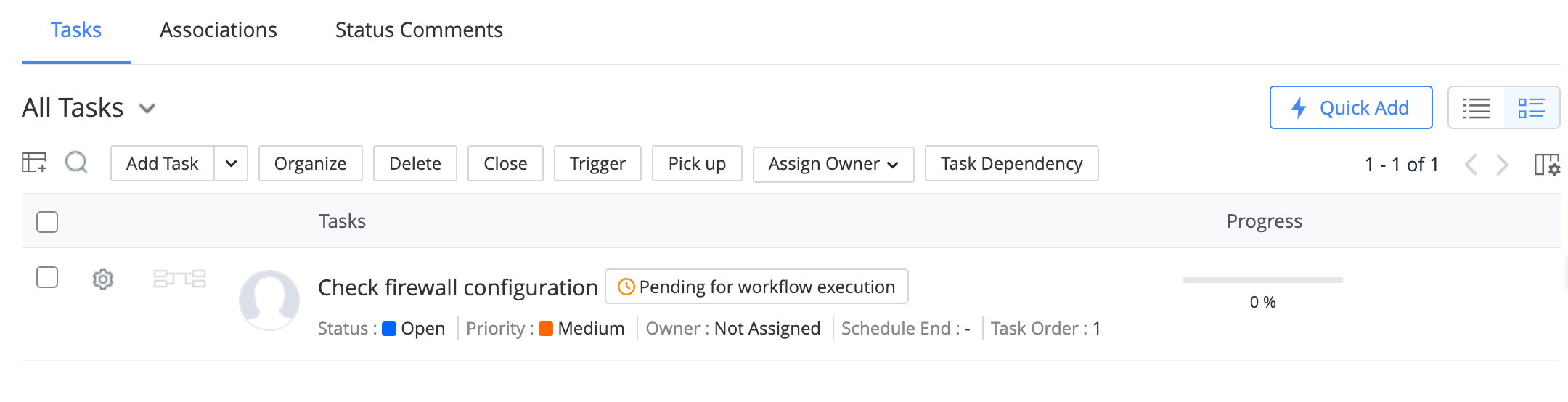Image resolution: width=1568 pixels, height=402 pixels.
Task: Go to next page arrow
Action: click(x=1502, y=165)
